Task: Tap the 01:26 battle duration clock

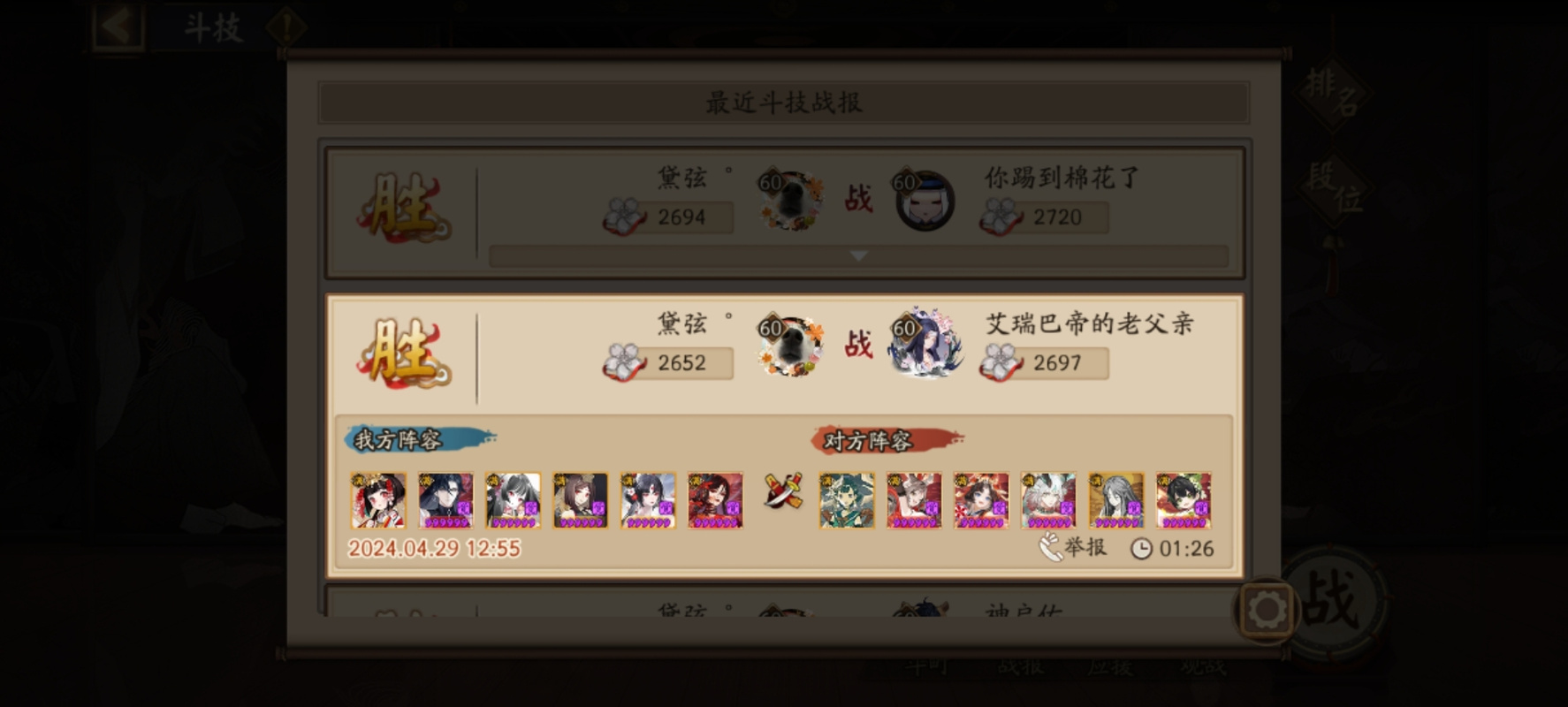Action: tap(1172, 549)
